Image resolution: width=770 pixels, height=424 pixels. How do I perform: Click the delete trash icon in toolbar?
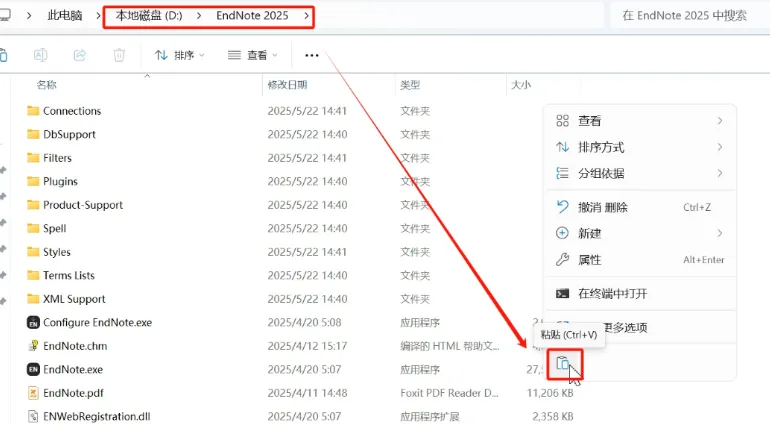(x=119, y=55)
